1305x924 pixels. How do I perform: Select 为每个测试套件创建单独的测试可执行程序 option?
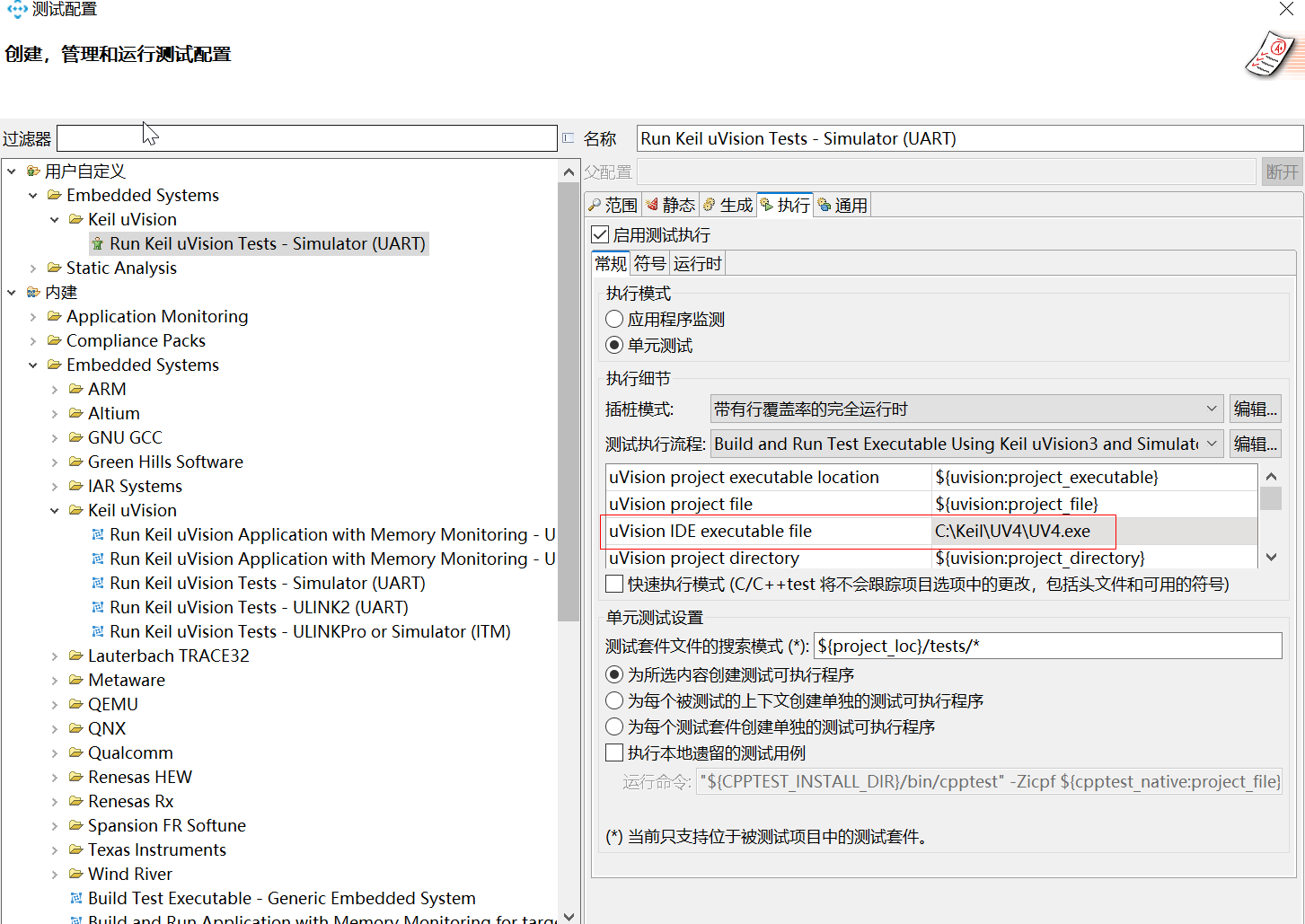(614, 726)
